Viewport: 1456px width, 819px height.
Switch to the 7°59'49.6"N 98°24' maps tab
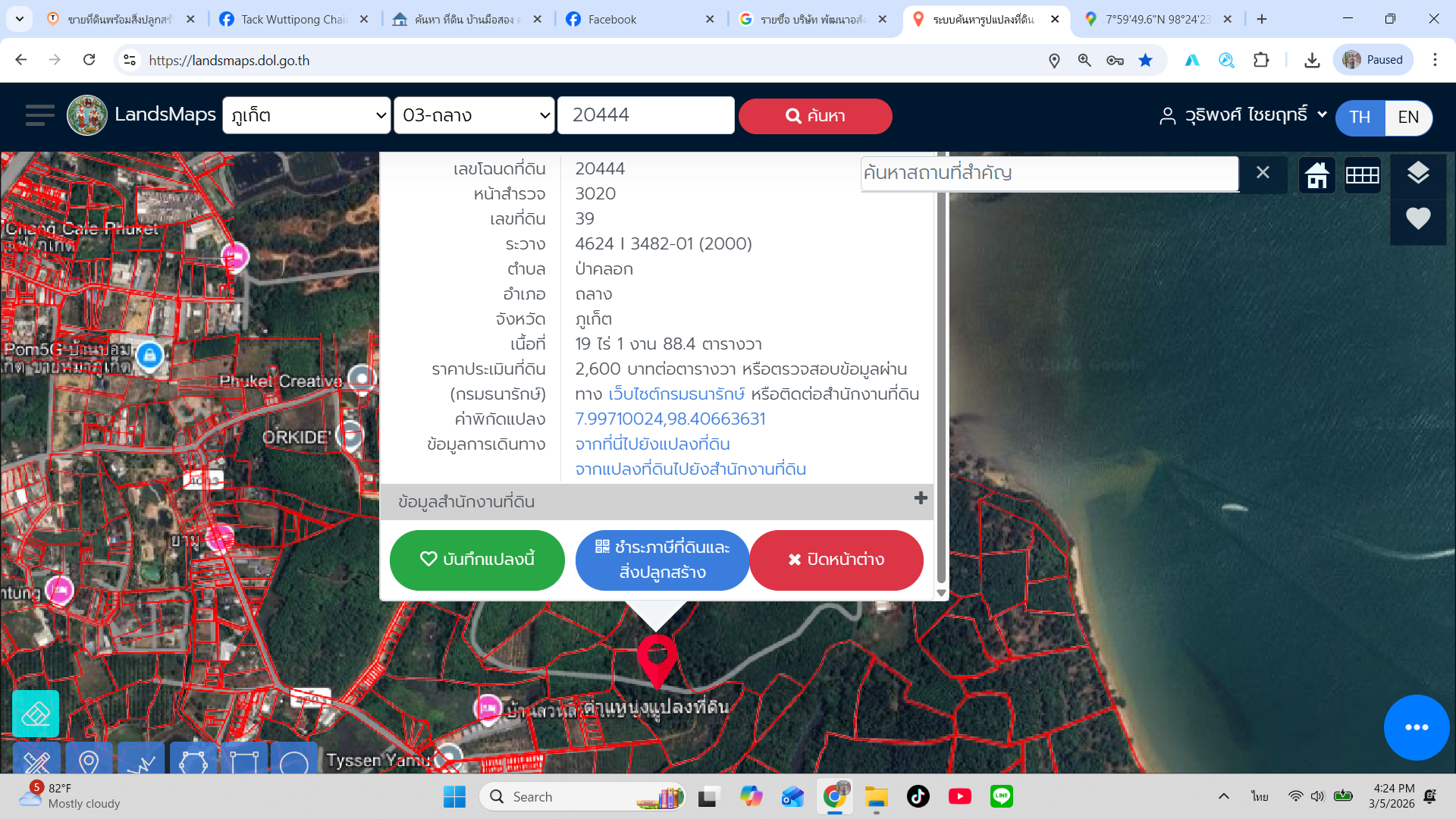pyautogui.click(x=1157, y=19)
